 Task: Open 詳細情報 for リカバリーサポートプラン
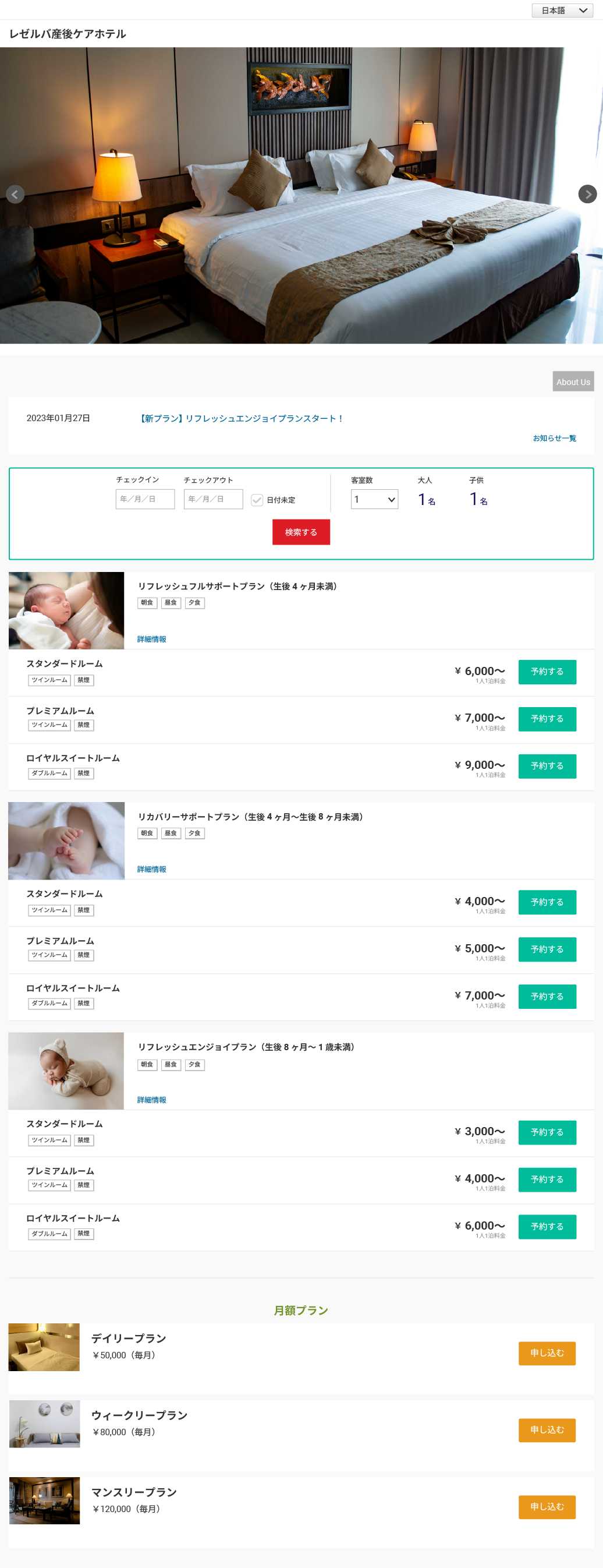coord(151,869)
